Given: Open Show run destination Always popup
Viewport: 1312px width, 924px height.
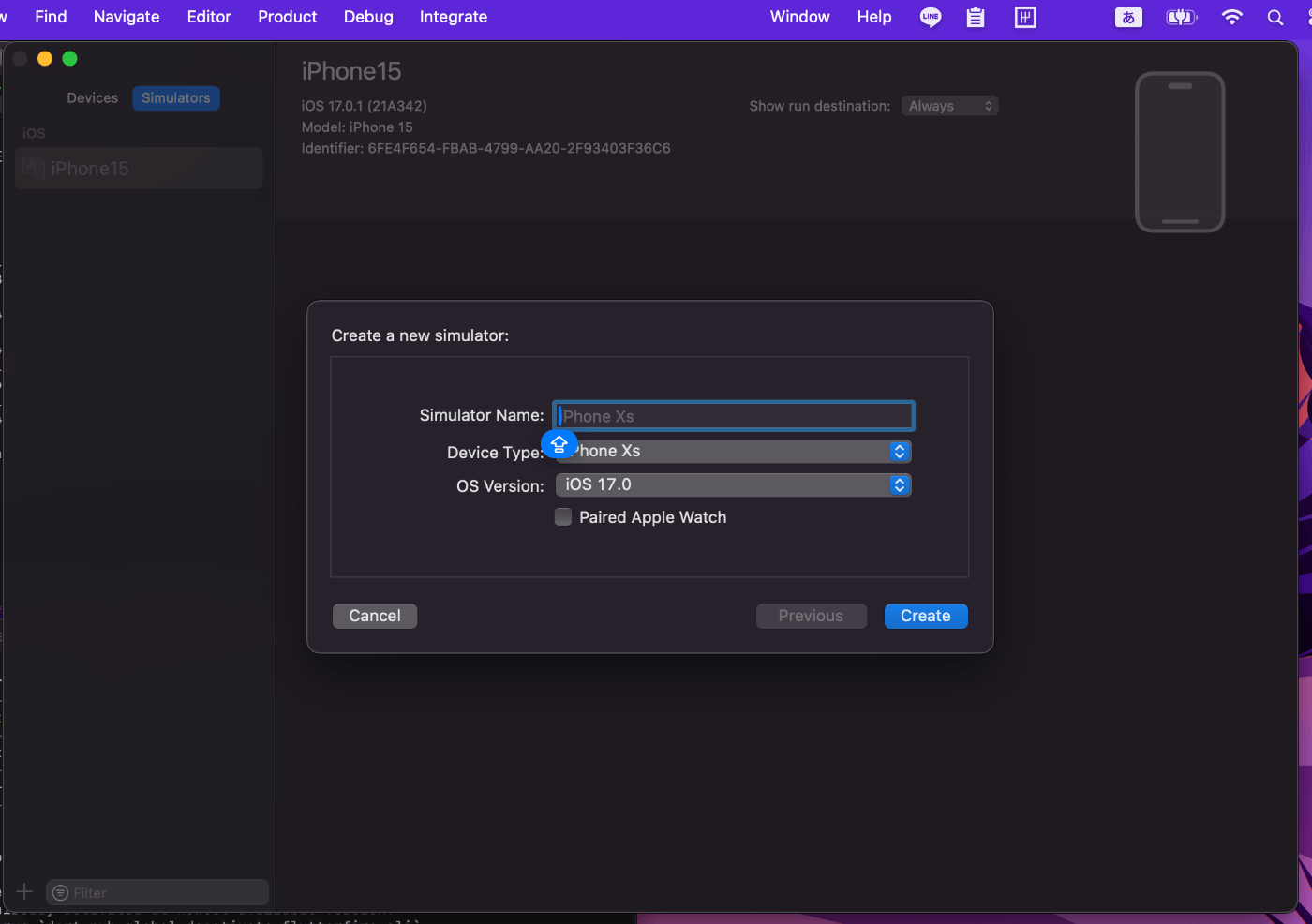Looking at the screenshot, I should coord(949,106).
